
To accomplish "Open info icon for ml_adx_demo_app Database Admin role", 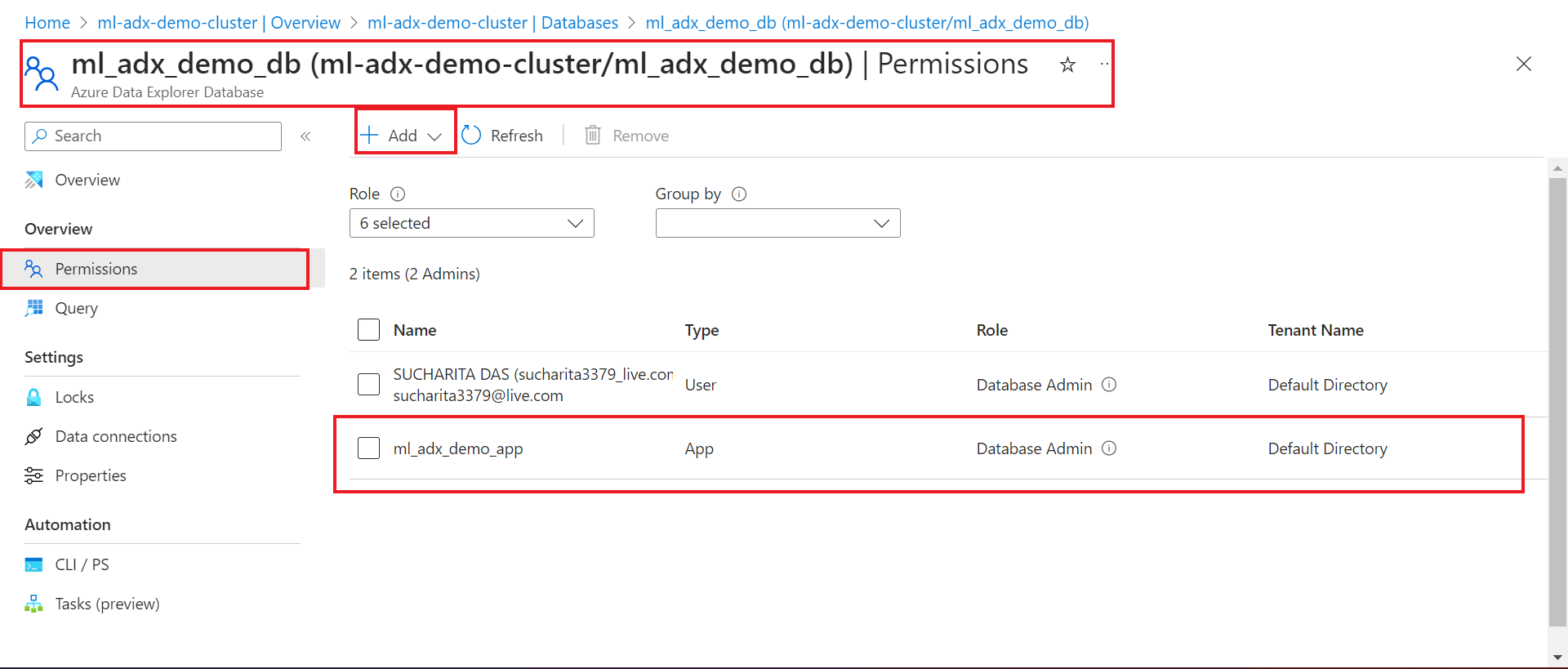I will [1109, 448].
